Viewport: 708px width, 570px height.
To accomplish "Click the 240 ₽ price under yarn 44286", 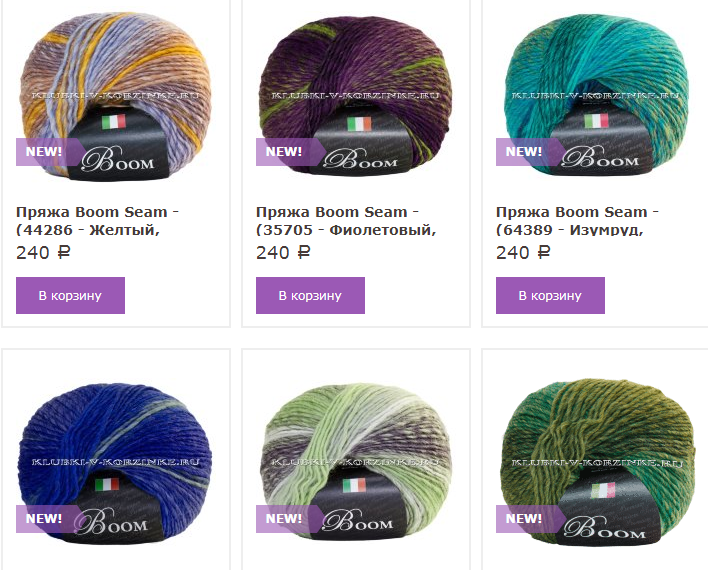I will (x=43, y=252).
